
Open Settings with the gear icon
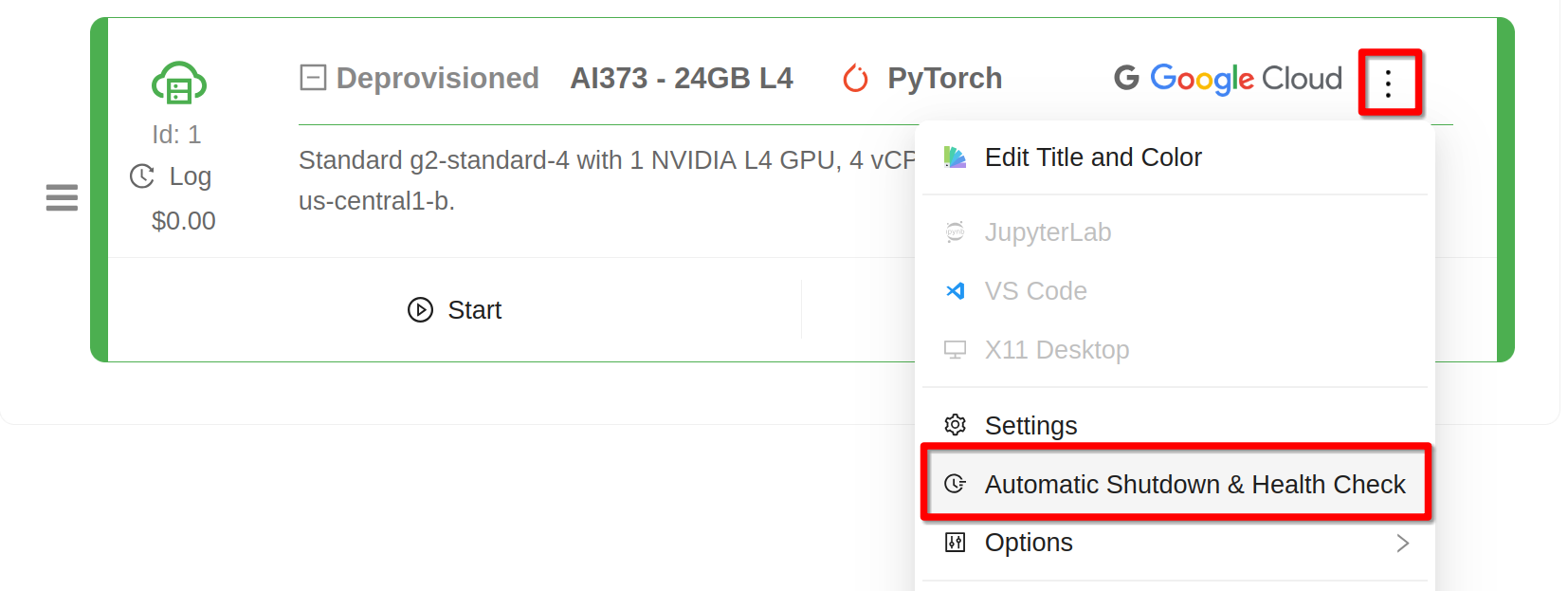(x=1030, y=426)
